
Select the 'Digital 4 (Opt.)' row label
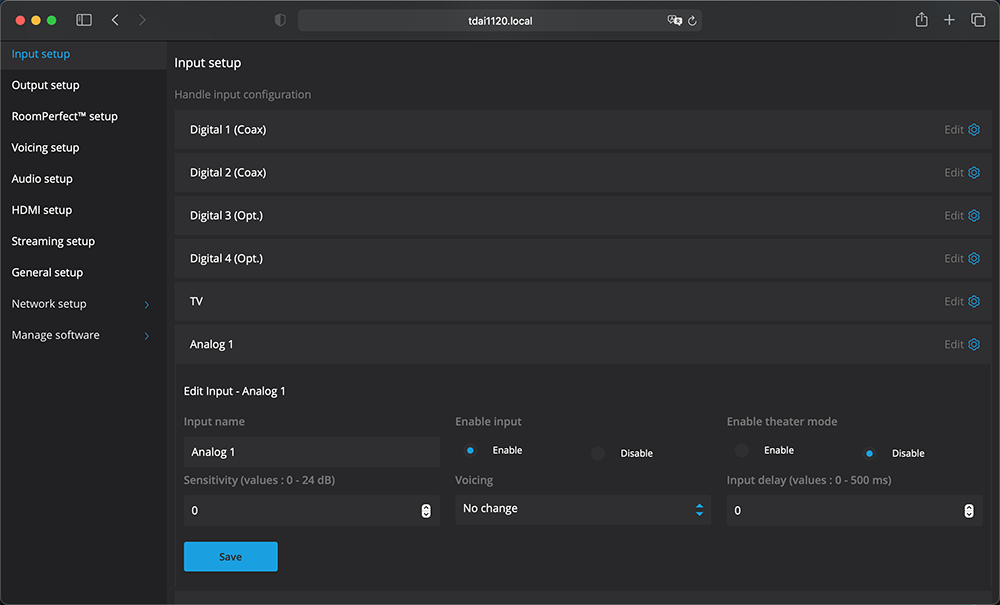[226, 258]
